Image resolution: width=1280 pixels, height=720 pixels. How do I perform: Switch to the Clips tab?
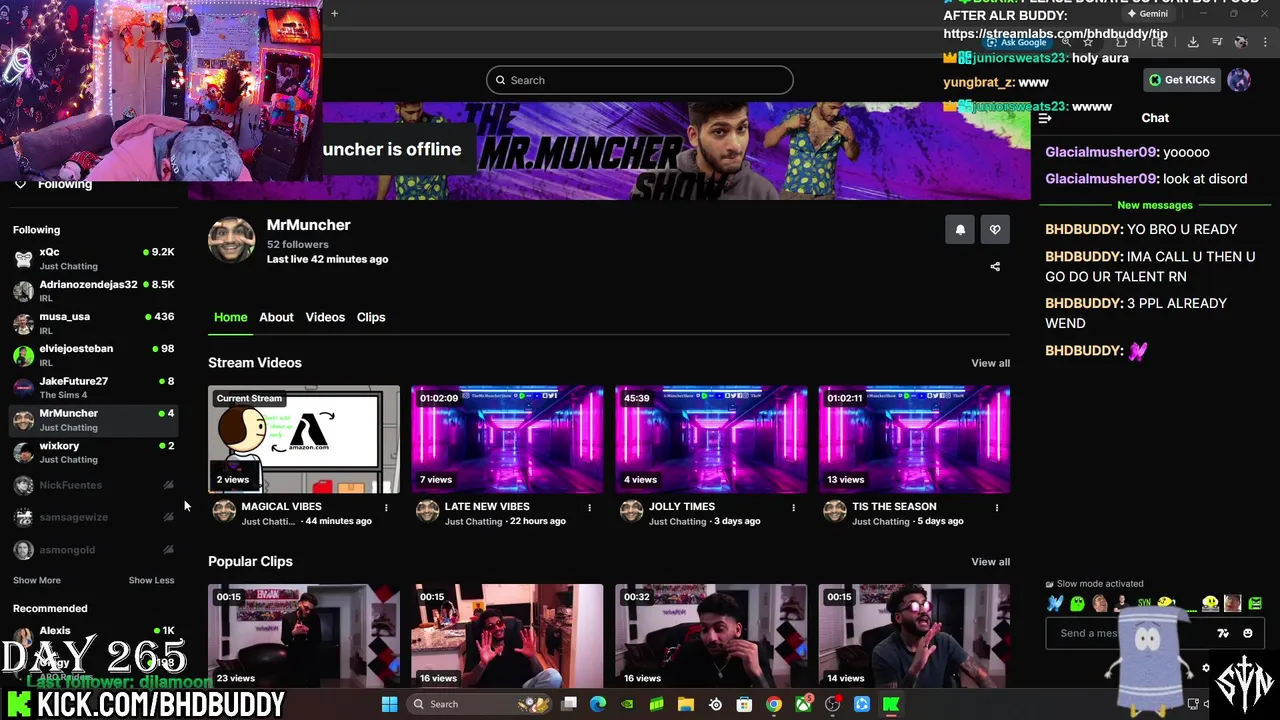point(371,317)
